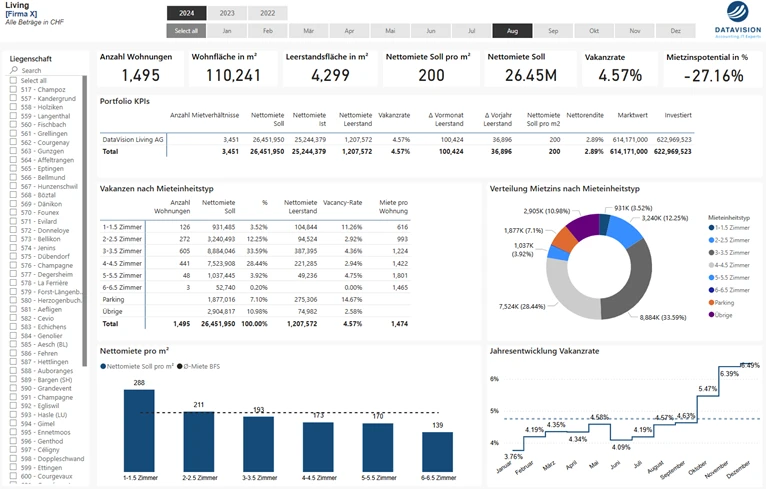This screenshot has height=489, width=766.
Task: Click the Marktwert column header
Action: click(632, 115)
